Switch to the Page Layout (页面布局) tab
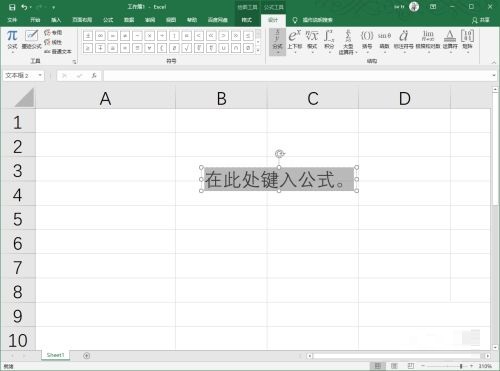500x371 pixels. (82, 20)
